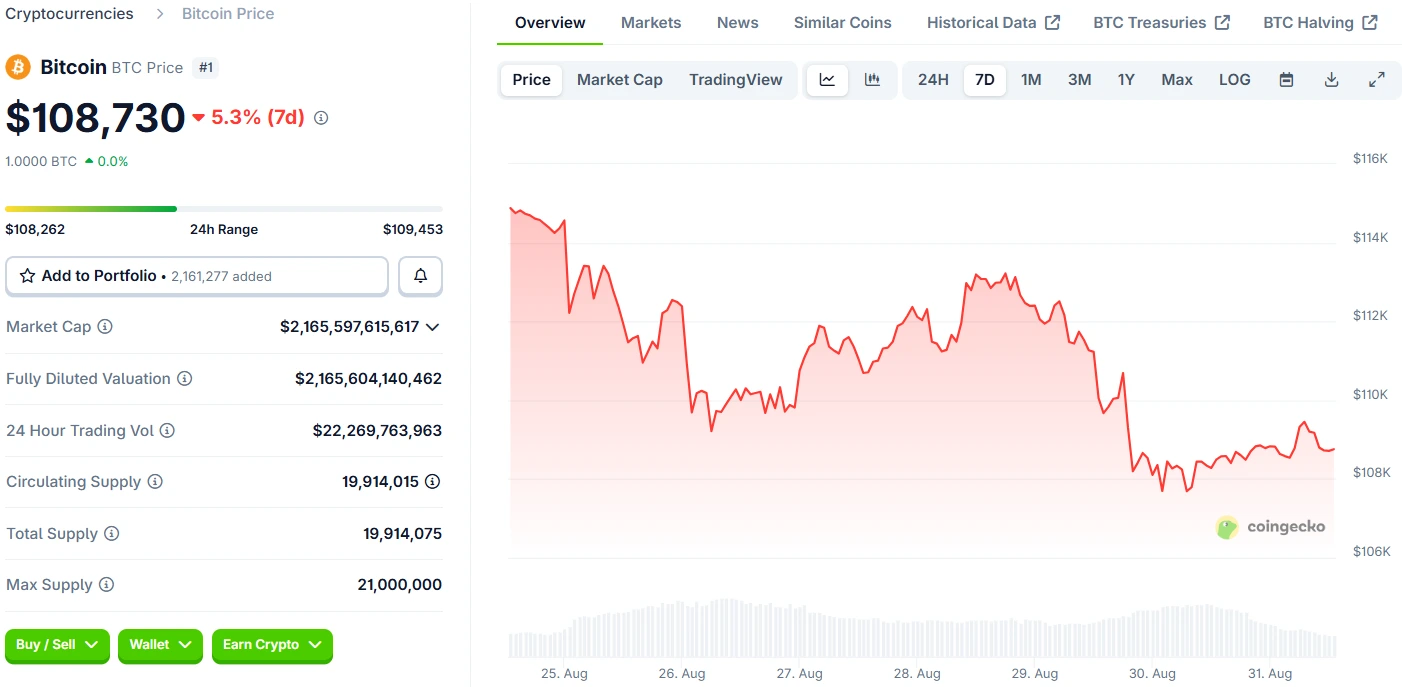This screenshot has height=687, width=1402.
Task: Open the Buy / Sell dropdown
Action: (x=57, y=646)
